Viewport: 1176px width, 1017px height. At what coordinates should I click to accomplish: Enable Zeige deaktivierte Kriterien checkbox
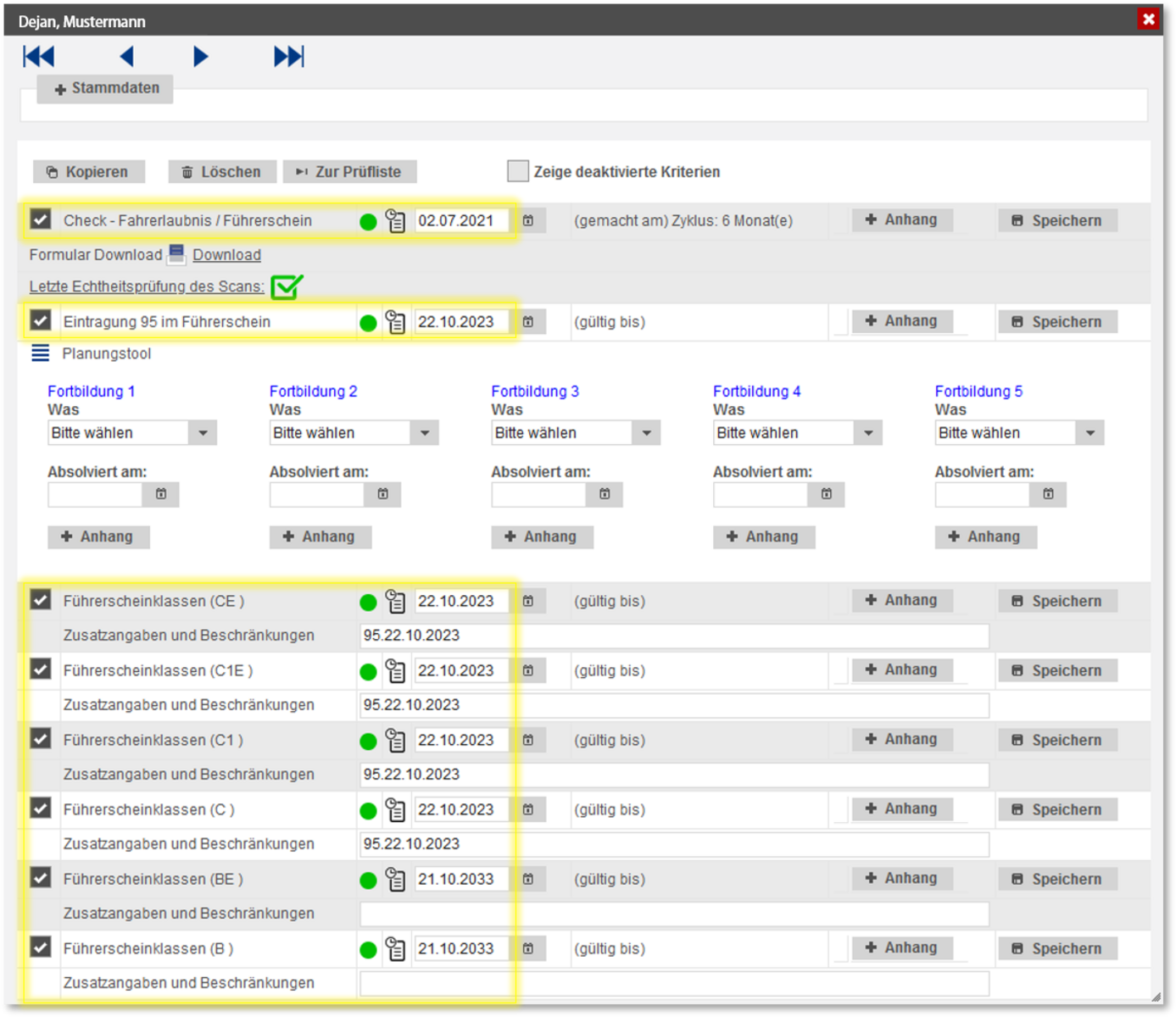[x=517, y=171]
